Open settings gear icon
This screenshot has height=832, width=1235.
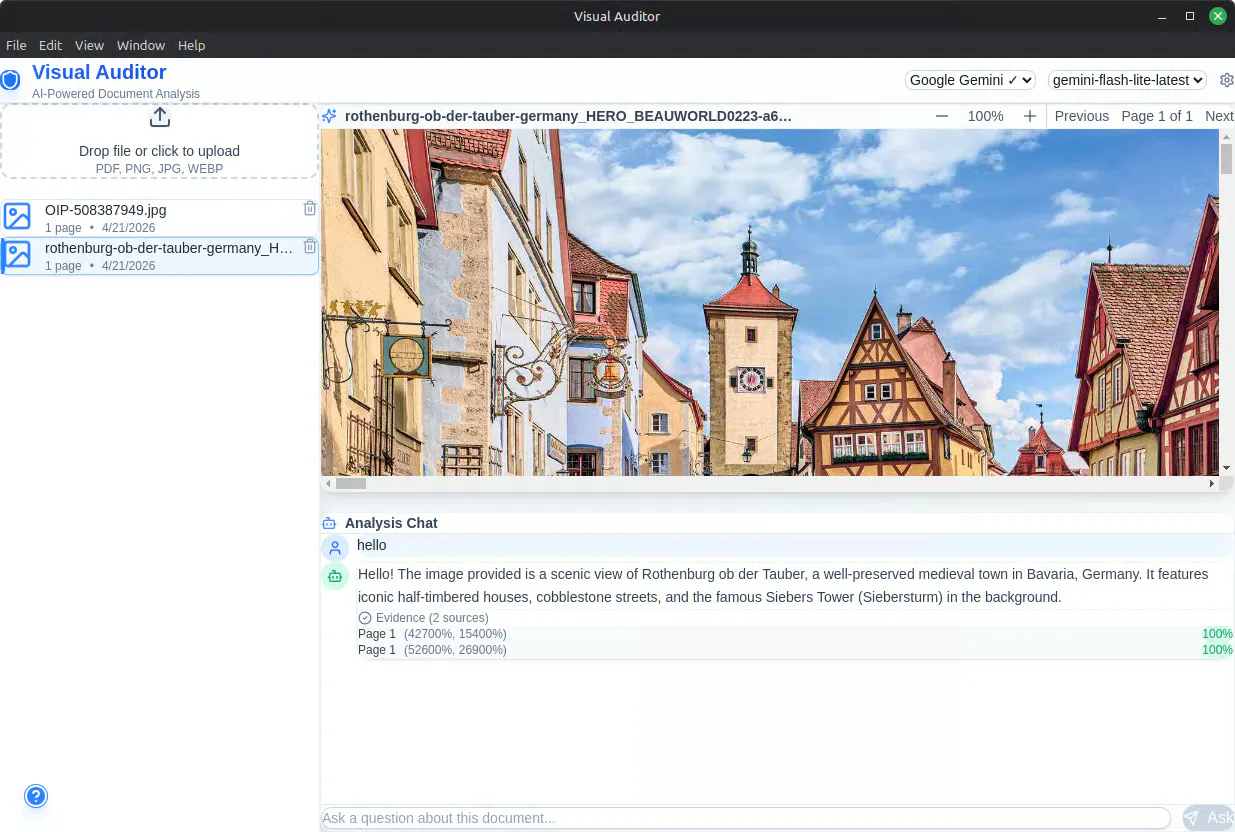pyautogui.click(x=1227, y=80)
